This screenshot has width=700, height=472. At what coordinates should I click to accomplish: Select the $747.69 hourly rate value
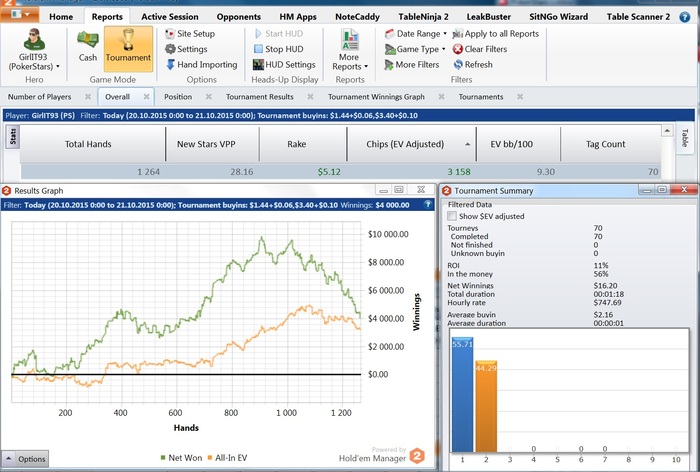(608, 303)
